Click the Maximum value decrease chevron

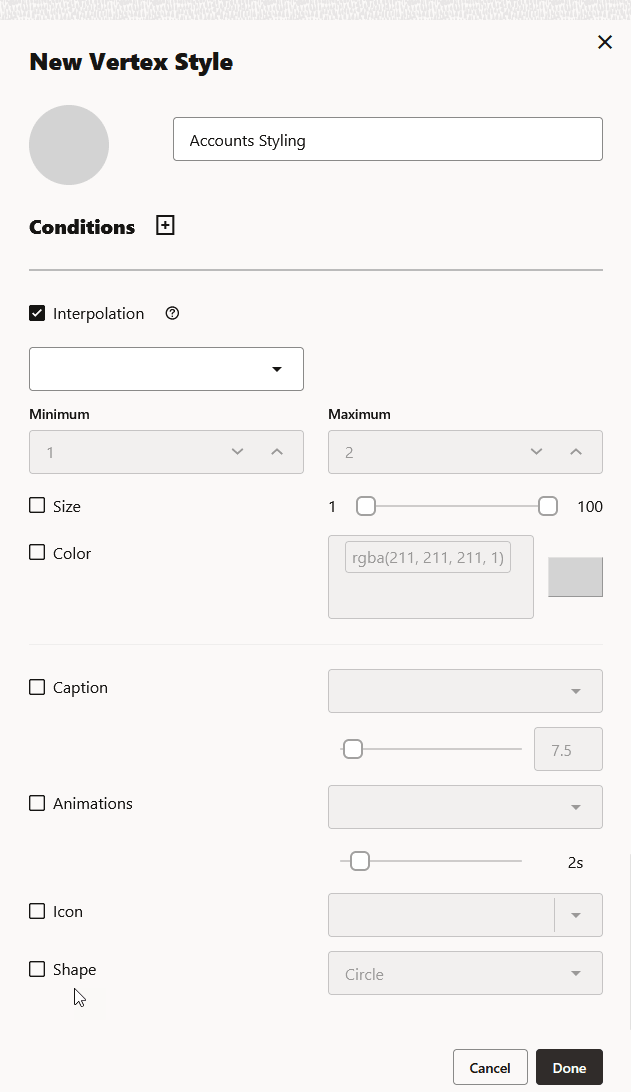(536, 452)
